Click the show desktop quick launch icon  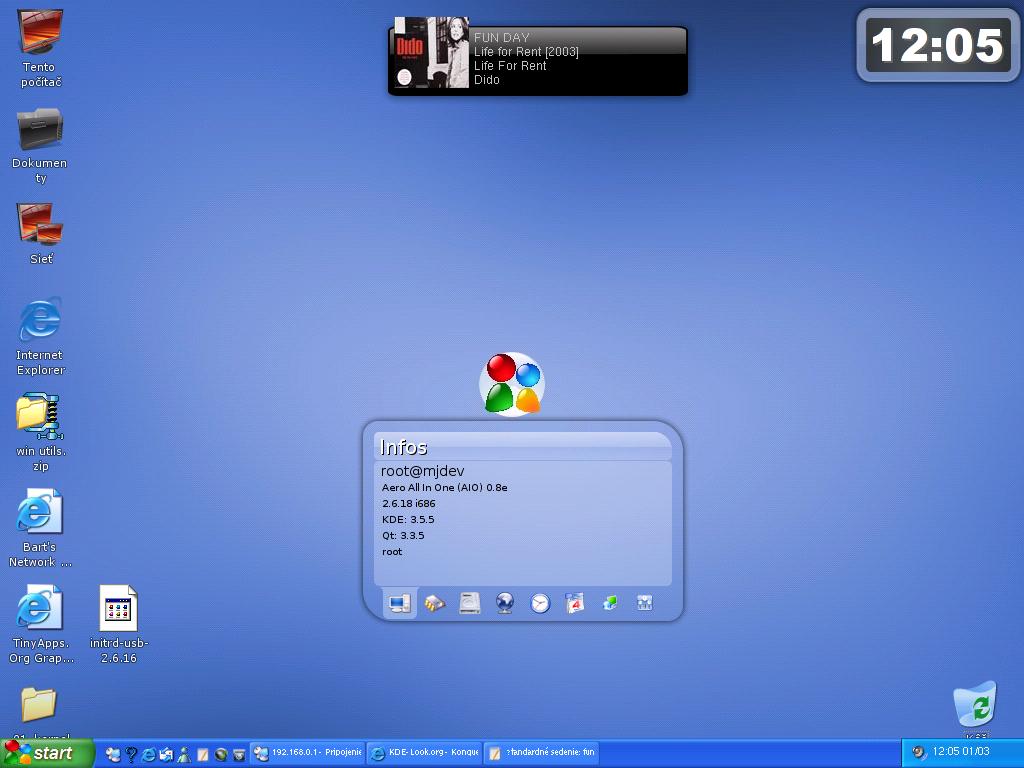[x=113, y=754]
